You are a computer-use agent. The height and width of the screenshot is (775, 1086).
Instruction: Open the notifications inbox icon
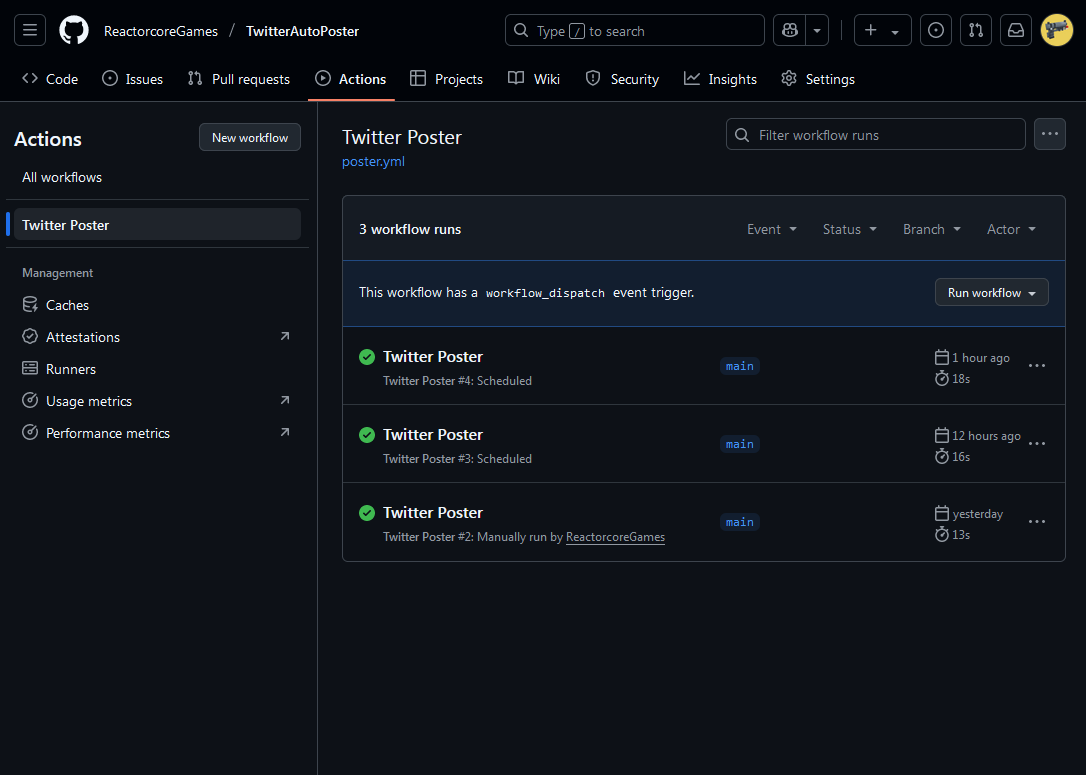tap(1016, 31)
